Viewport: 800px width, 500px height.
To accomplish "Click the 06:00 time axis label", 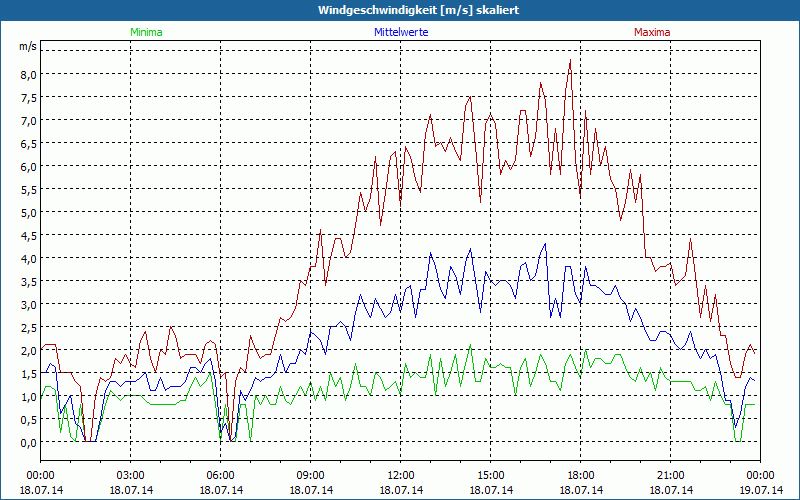I will (x=221, y=475).
